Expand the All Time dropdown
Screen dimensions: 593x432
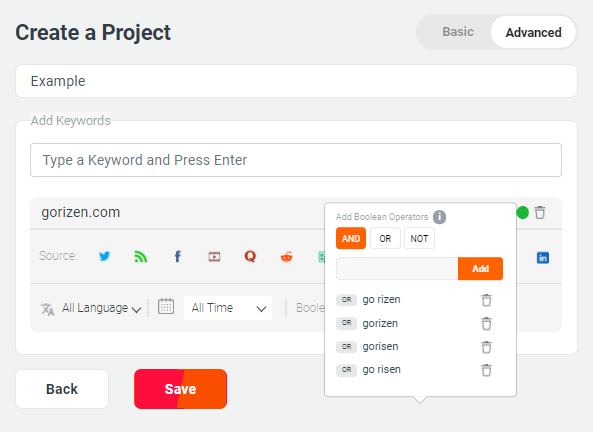pyautogui.click(x=228, y=308)
